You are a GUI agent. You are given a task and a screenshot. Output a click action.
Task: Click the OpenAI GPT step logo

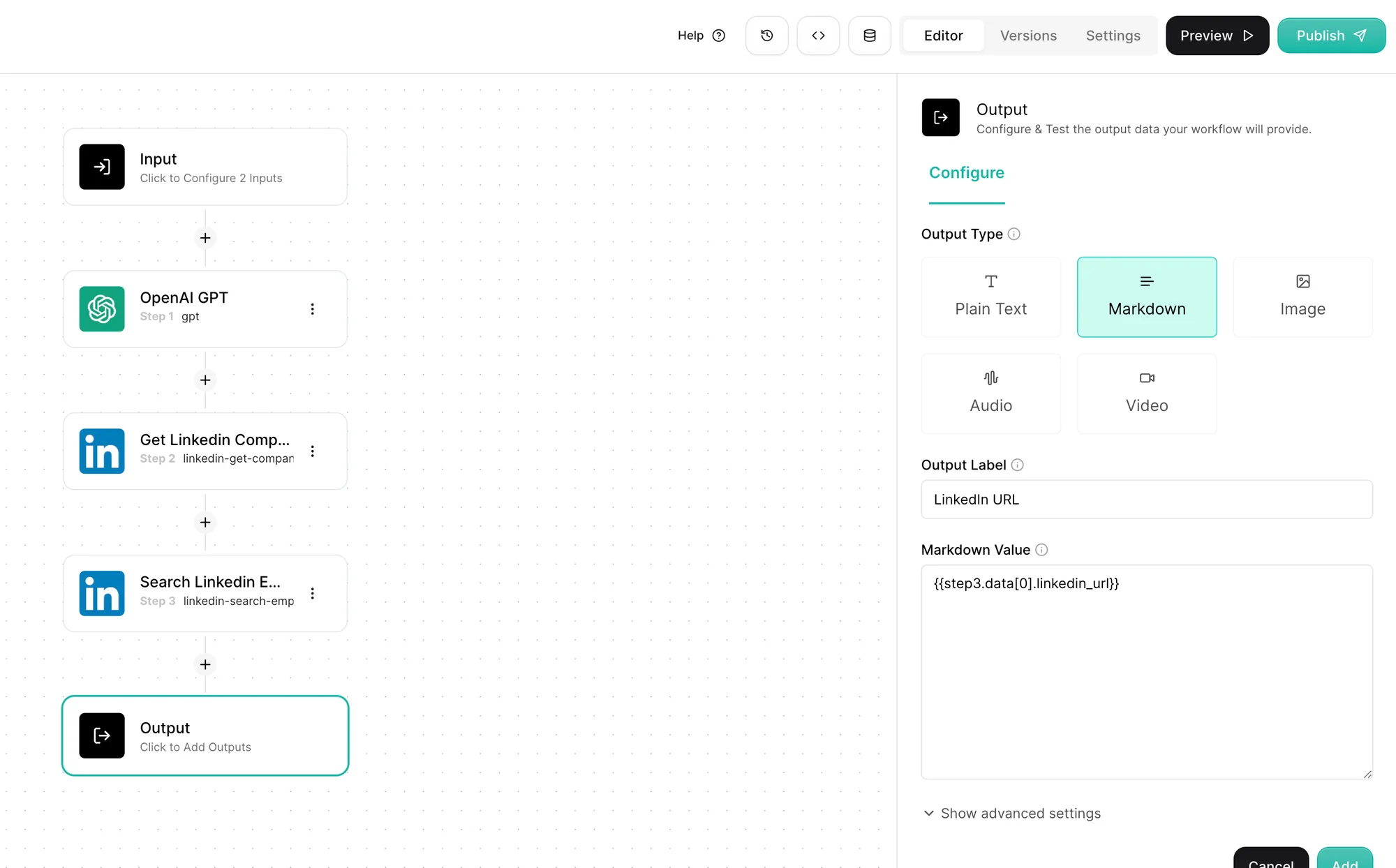(102, 308)
